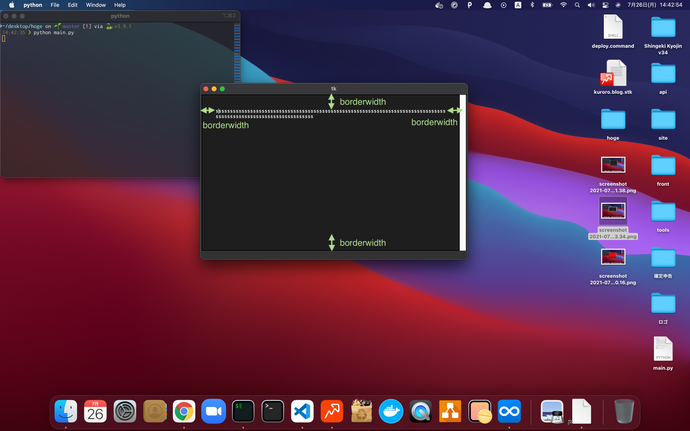Open the Terminal app icon in Dock

click(272, 411)
